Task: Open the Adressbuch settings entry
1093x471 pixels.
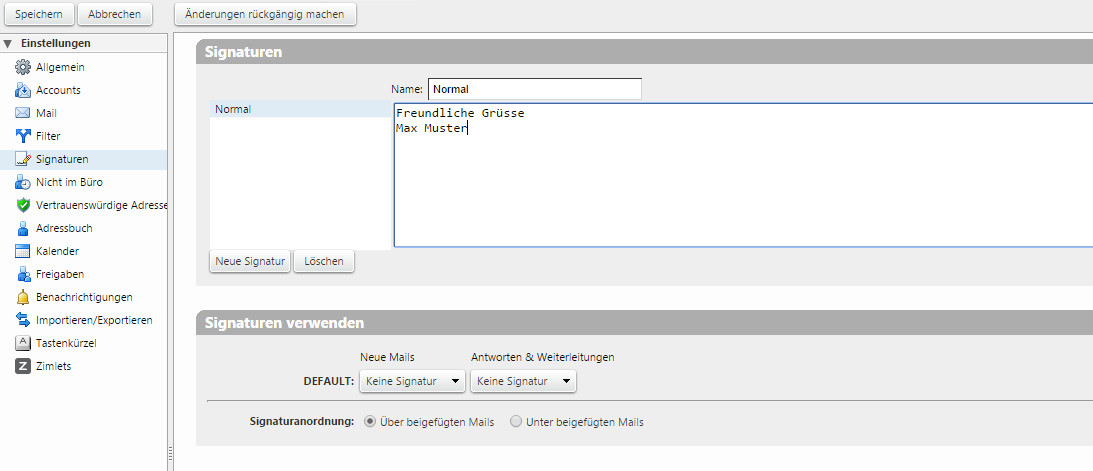Action: tap(64, 228)
